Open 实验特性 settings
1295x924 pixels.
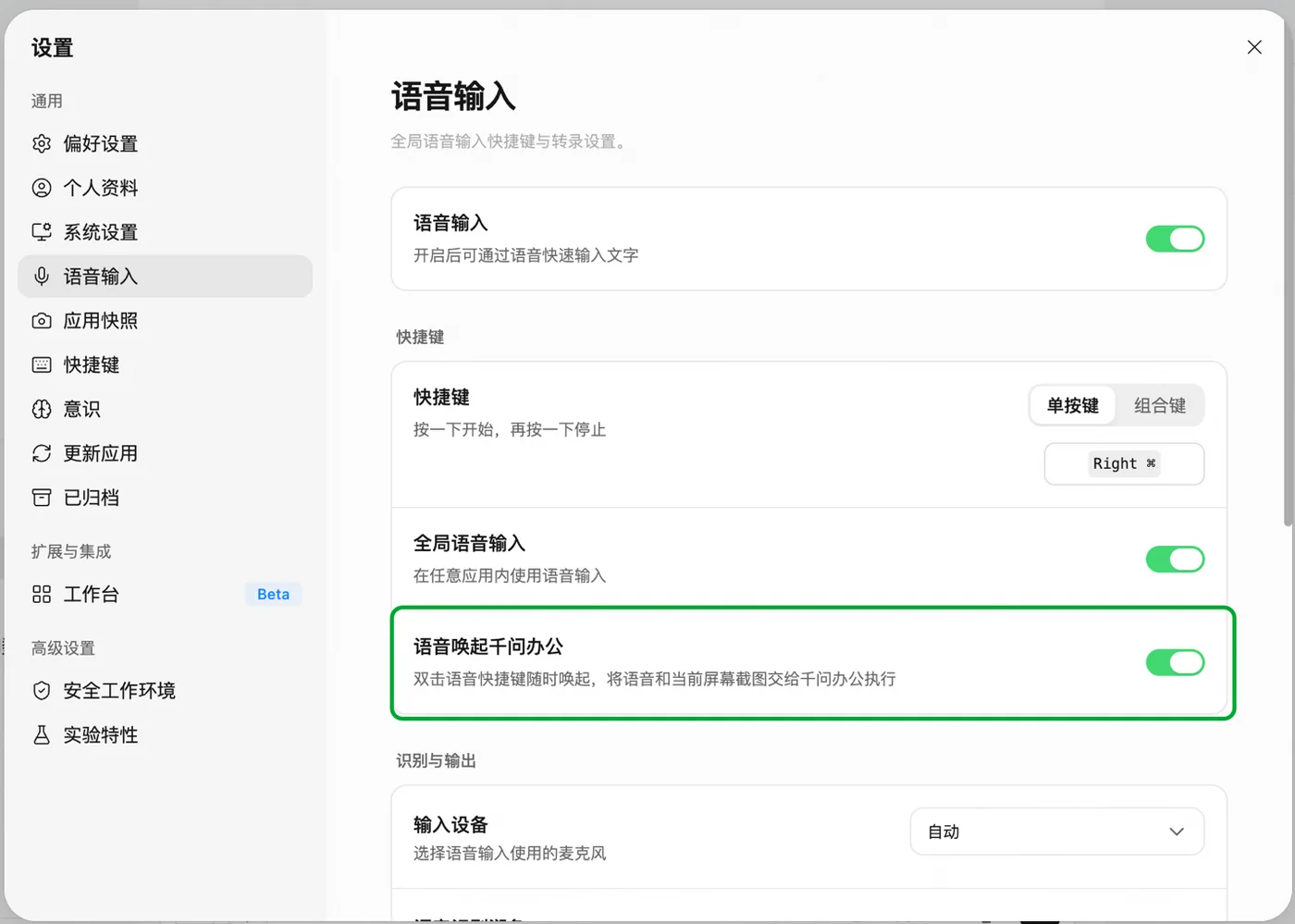pos(165,735)
